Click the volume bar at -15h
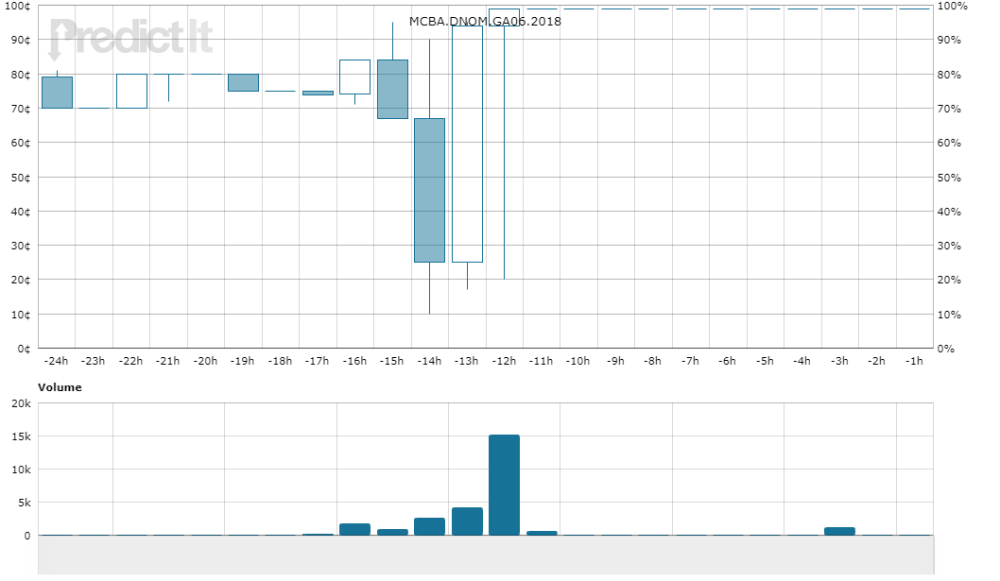The image size is (1000, 581). [392, 532]
